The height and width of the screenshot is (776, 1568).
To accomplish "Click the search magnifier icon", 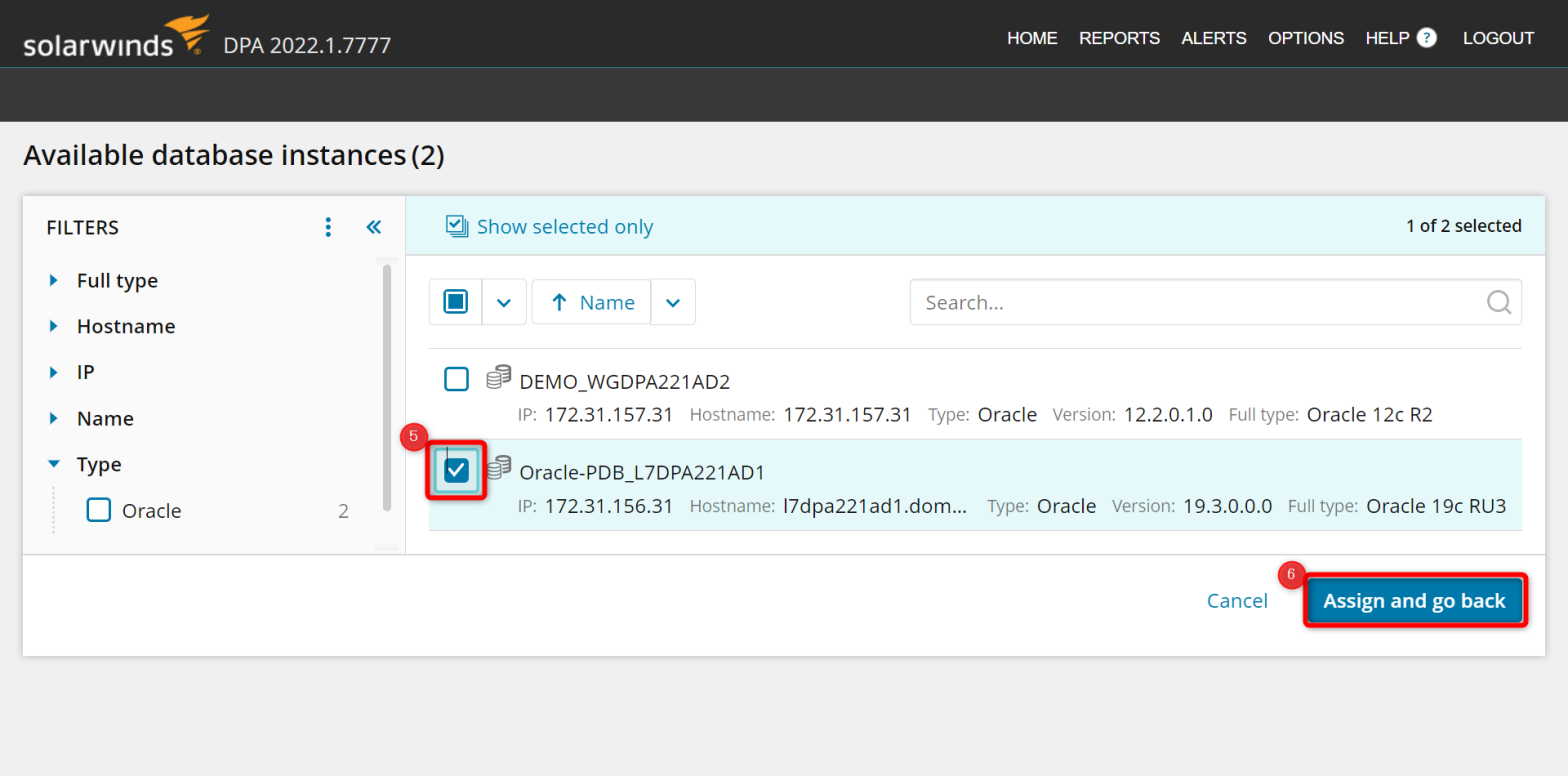I will (1499, 302).
